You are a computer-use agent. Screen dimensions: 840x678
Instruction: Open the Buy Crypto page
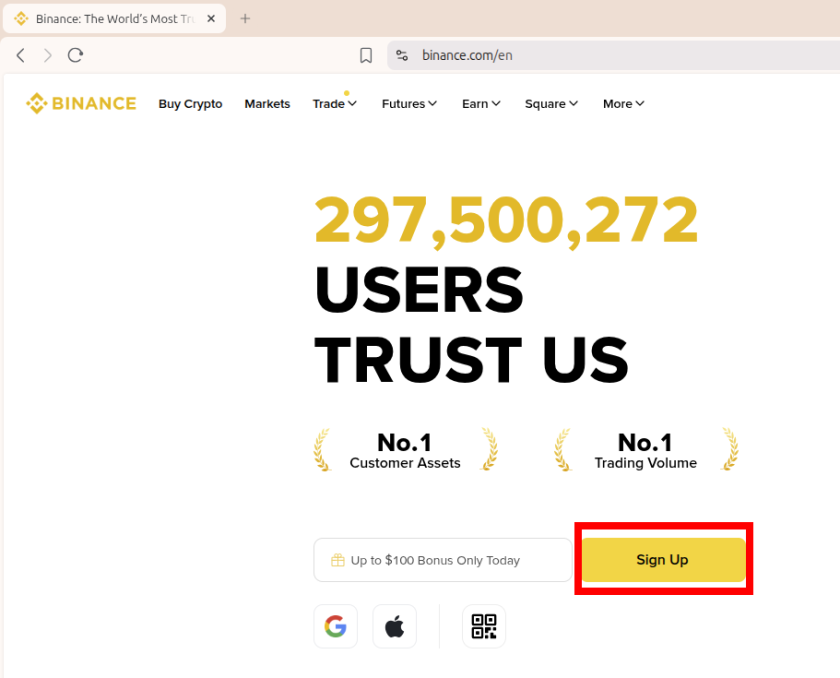pyautogui.click(x=190, y=103)
